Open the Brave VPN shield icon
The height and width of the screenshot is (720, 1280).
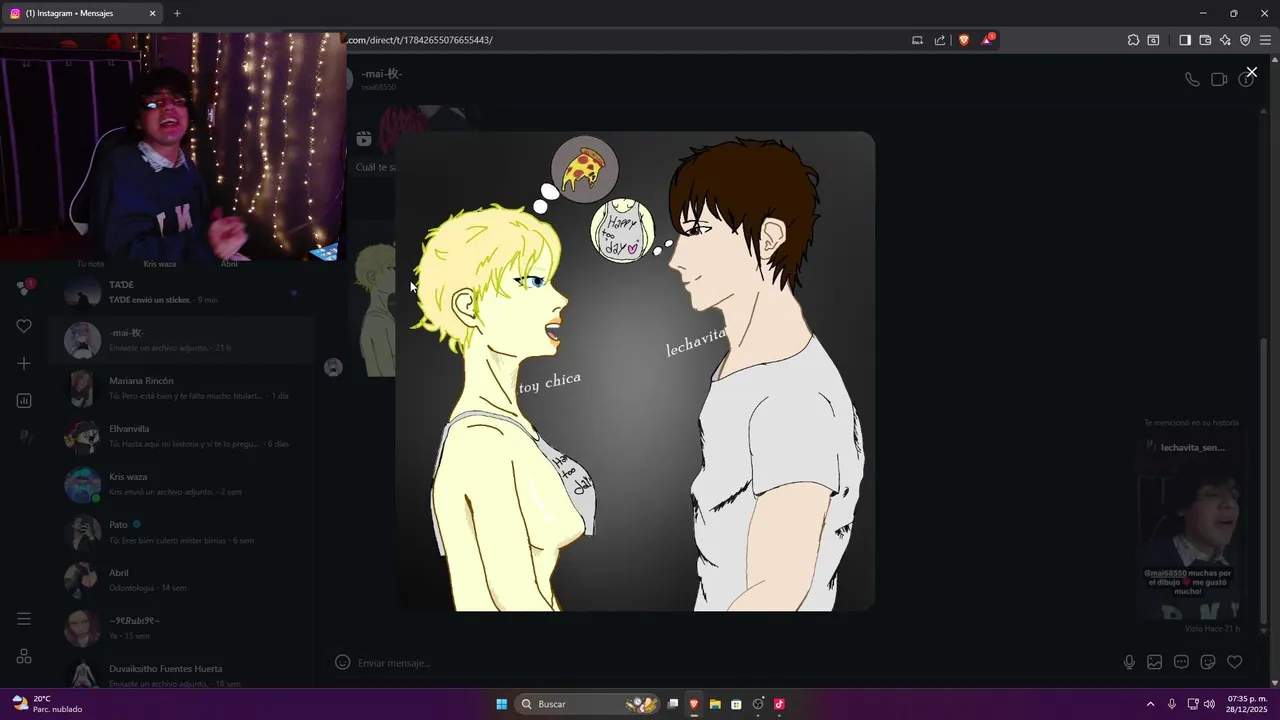[1245, 40]
